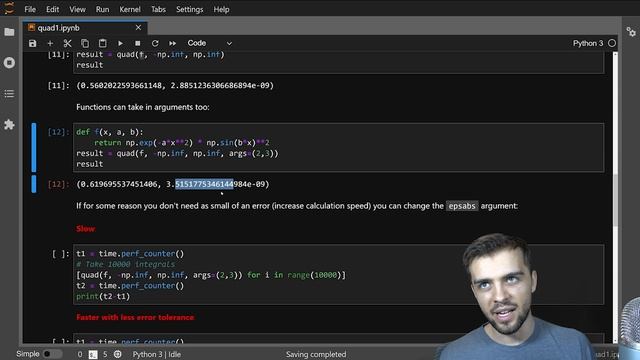Click 'Functions can take in arguments too' text

pyautogui.click(x=142, y=107)
